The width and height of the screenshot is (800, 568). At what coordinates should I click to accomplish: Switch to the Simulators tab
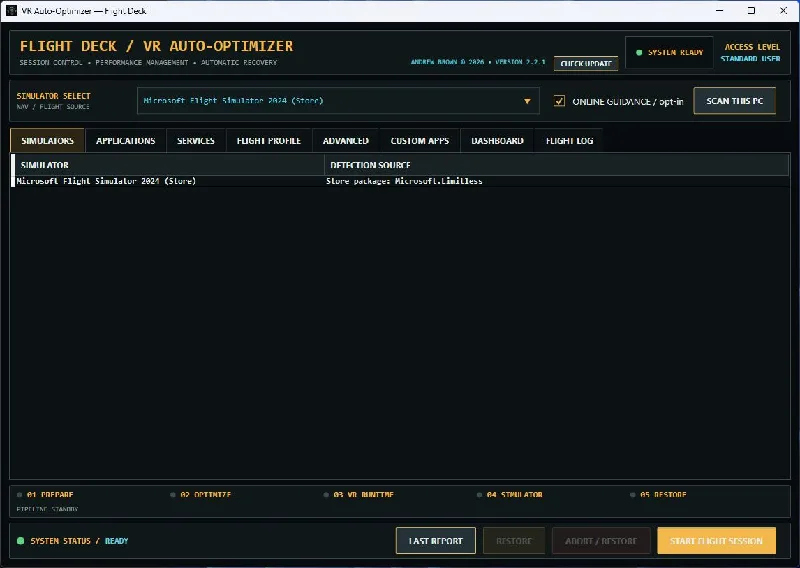47,141
